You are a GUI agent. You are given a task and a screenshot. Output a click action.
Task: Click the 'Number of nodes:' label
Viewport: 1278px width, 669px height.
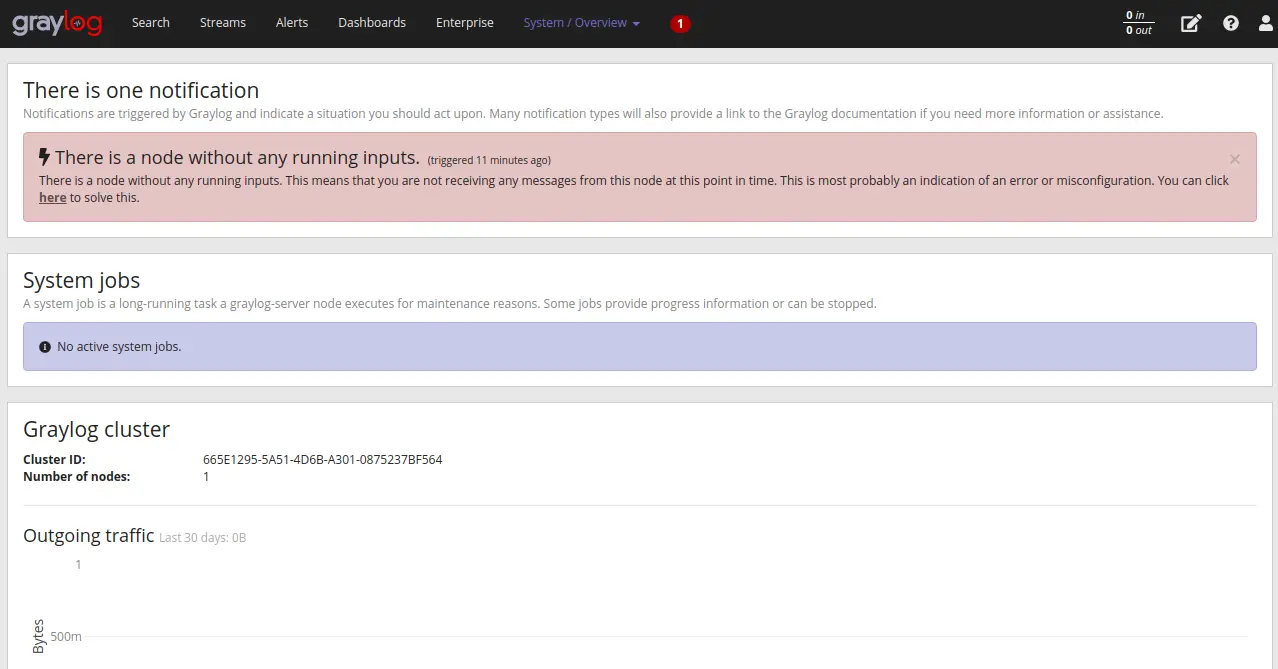(x=77, y=477)
